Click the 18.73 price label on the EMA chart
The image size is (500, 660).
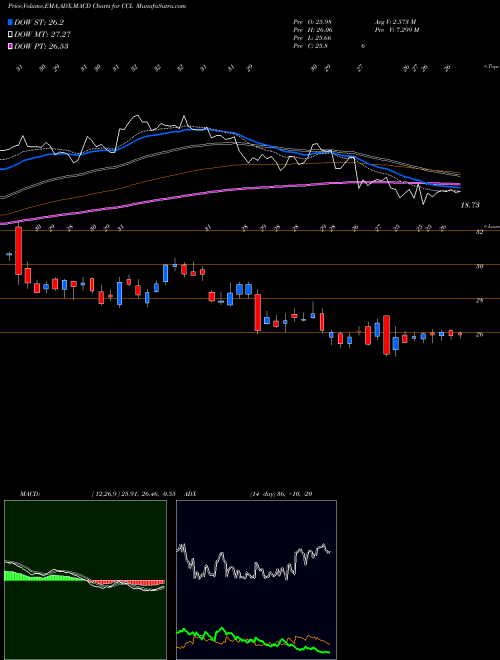[470, 205]
